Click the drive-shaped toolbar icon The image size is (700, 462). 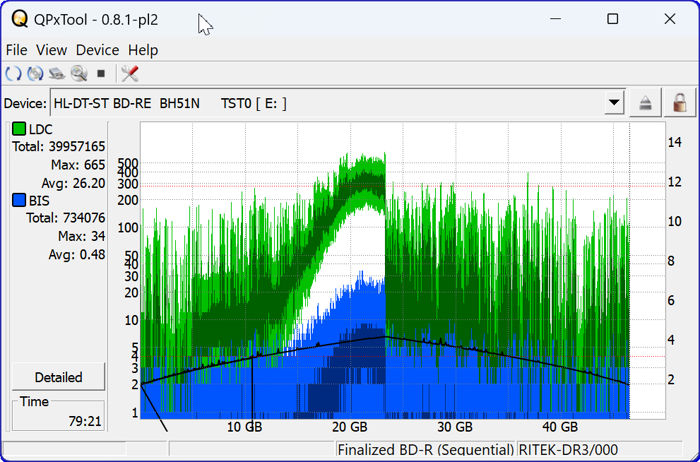pos(57,74)
